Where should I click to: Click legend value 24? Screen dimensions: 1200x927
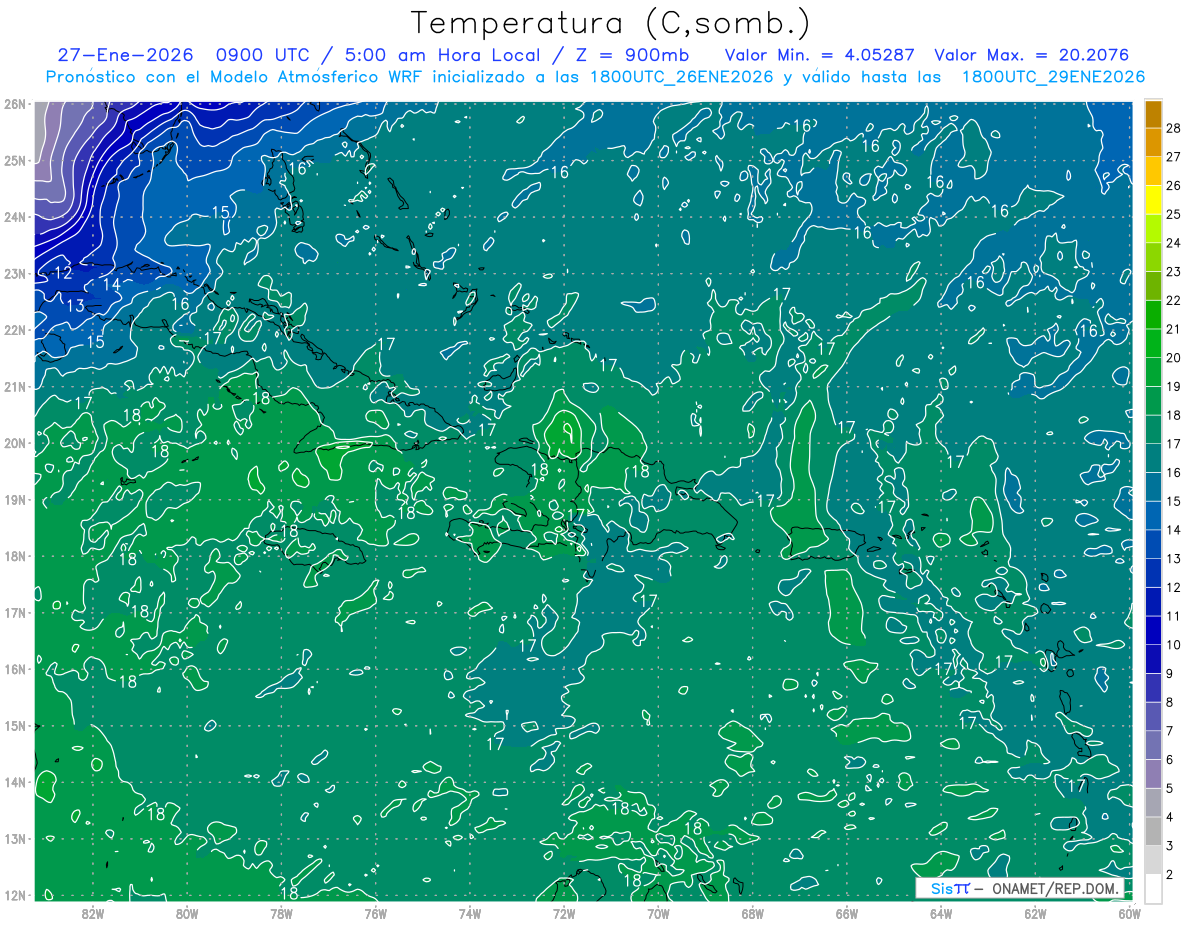[1174, 243]
